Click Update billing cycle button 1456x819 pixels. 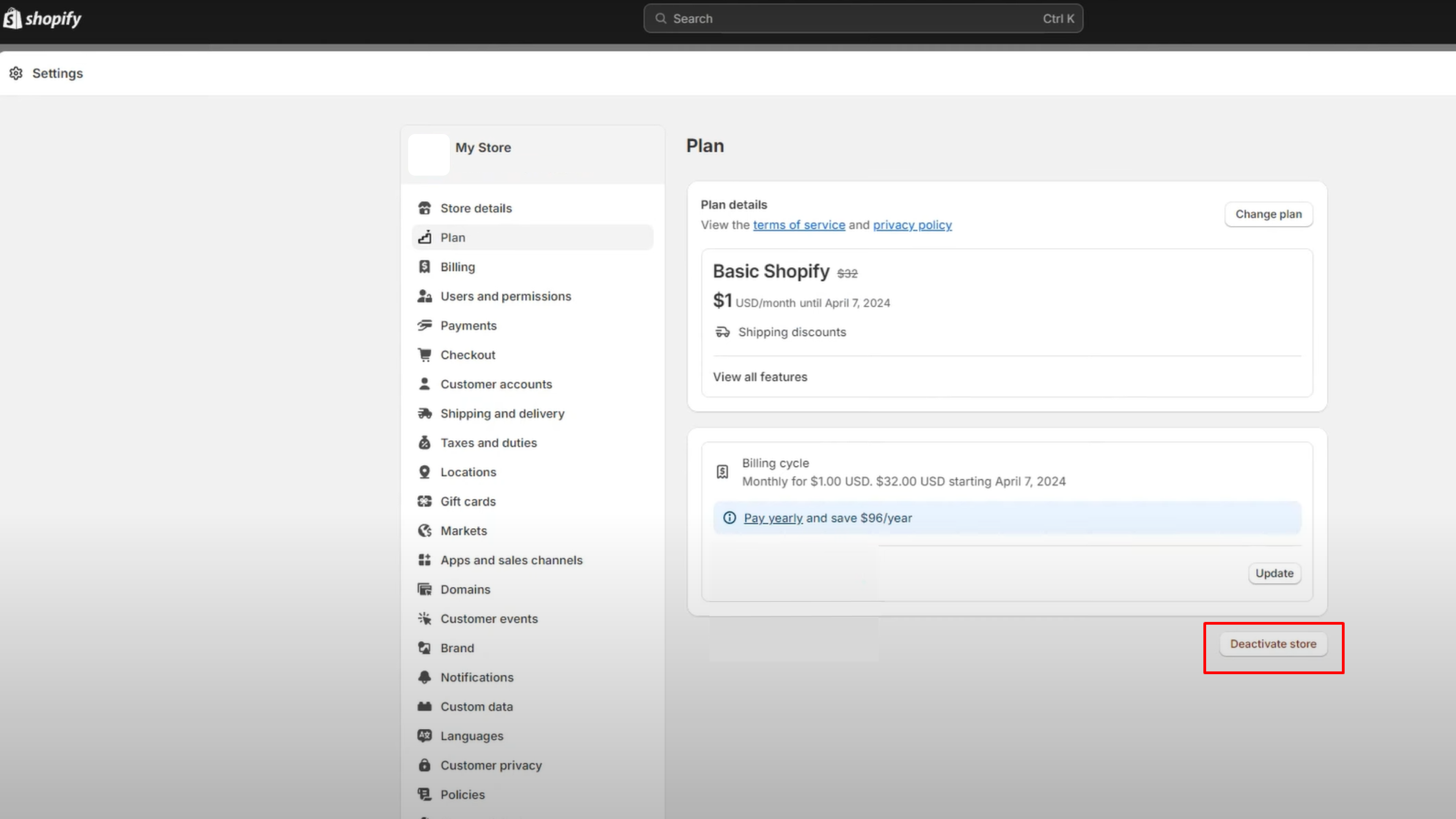(x=1274, y=573)
